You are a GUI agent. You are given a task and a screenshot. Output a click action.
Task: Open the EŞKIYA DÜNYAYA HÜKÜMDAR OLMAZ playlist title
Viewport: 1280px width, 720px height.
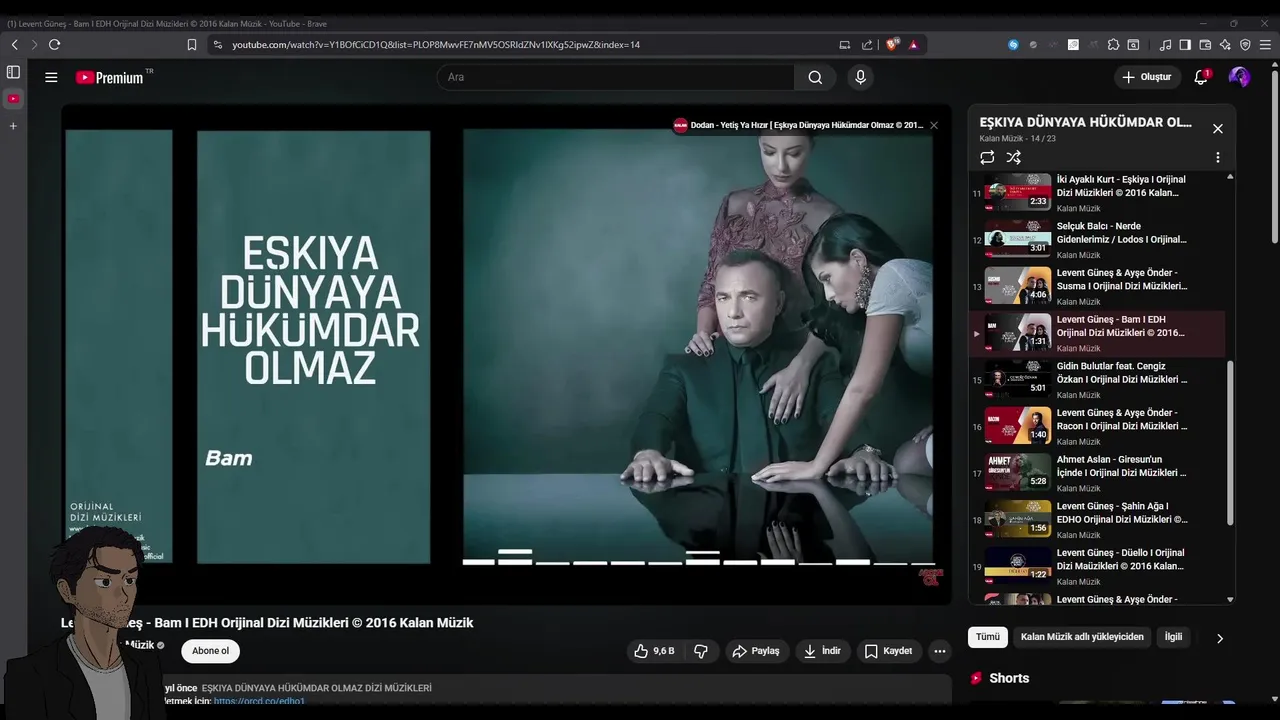pos(1085,122)
